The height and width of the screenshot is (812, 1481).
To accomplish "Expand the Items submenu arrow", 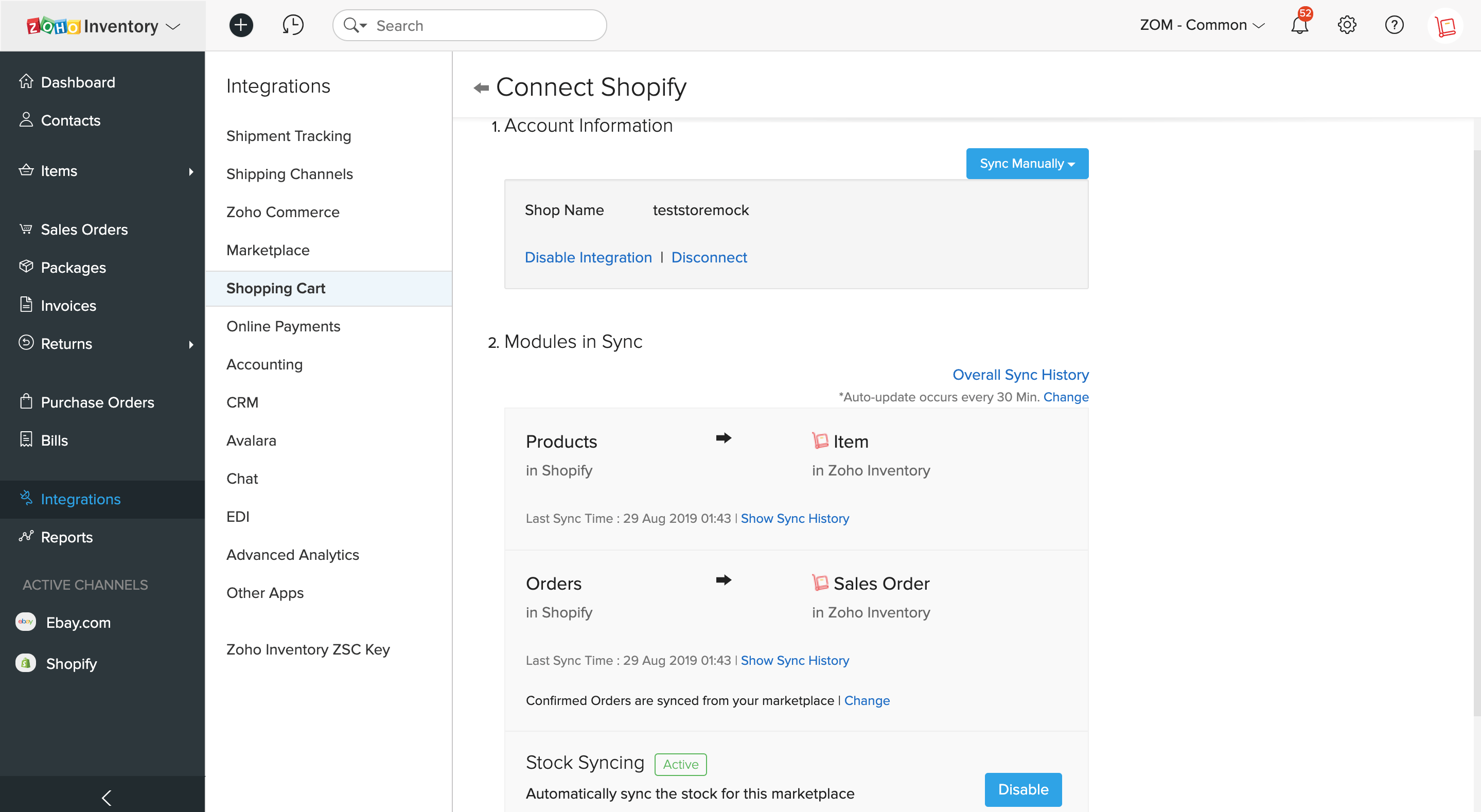I will click(x=191, y=171).
